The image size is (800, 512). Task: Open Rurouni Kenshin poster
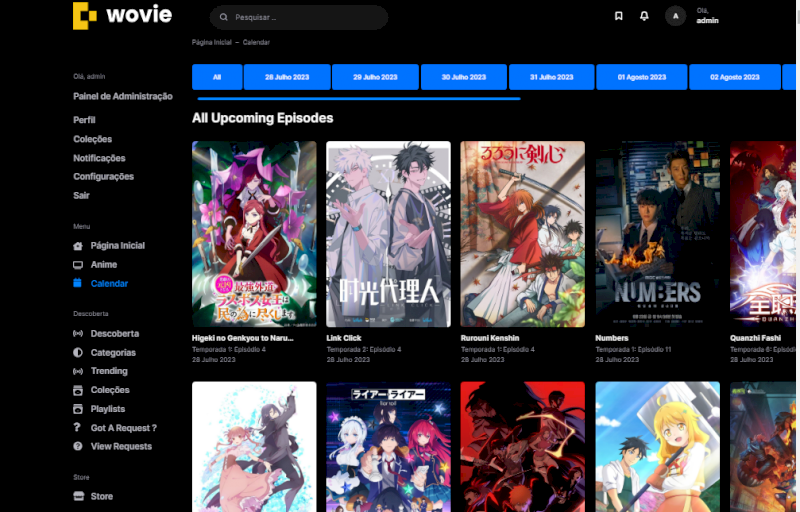tap(522, 234)
